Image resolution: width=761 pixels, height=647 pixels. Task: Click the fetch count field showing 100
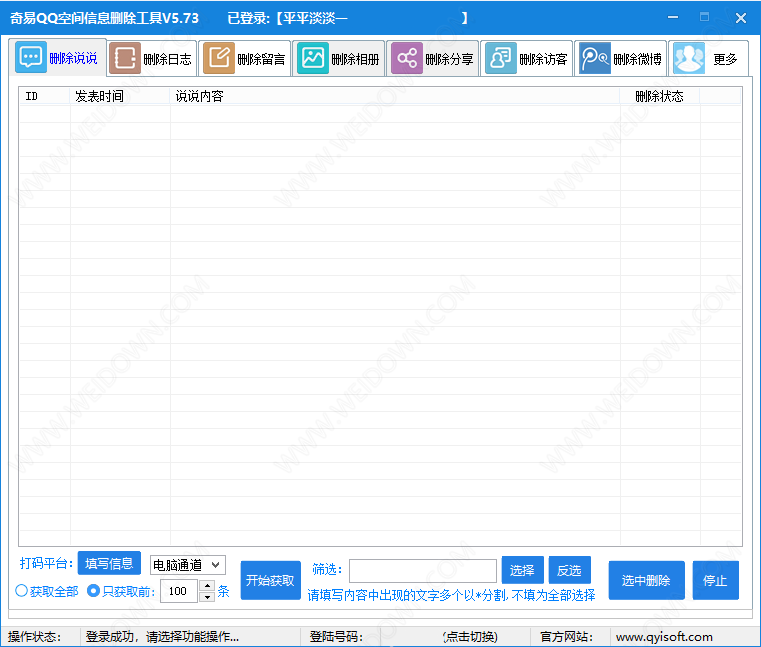(180, 591)
